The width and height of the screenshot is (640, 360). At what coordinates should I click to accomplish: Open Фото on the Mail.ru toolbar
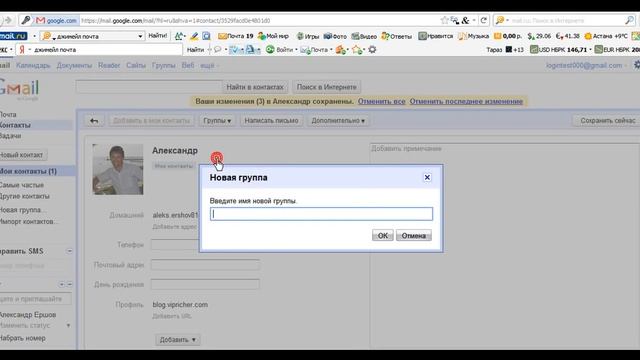[335, 36]
